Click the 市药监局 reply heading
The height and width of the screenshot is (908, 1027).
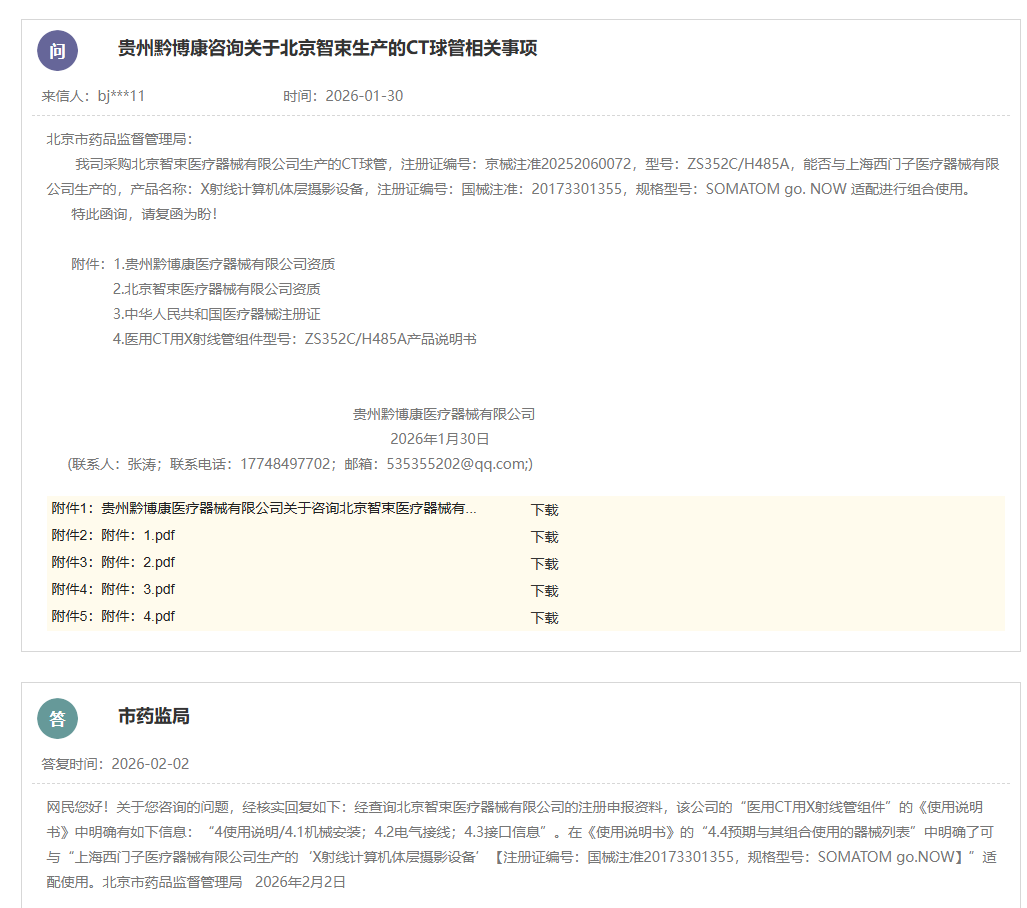pyautogui.click(x=153, y=716)
